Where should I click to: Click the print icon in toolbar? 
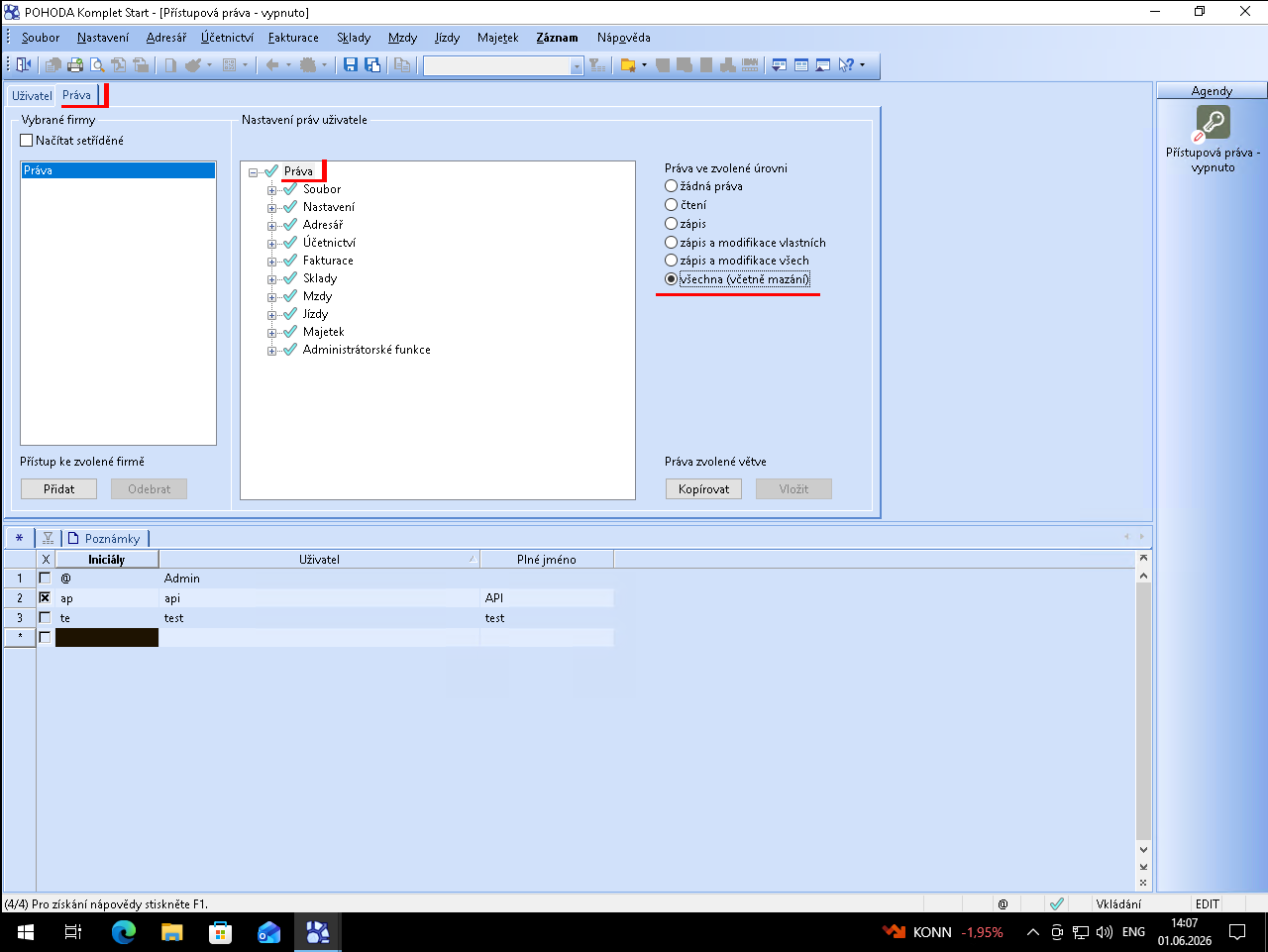(74, 65)
